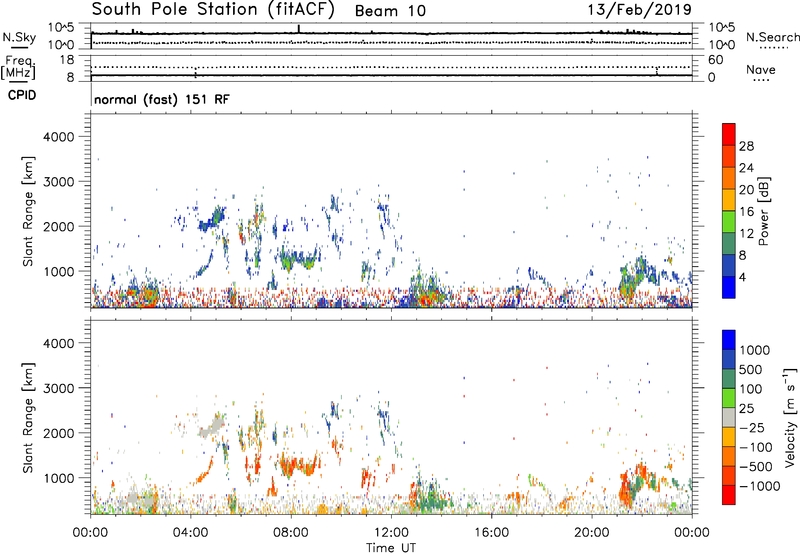Select the -1000 label on Velocity colorbar

tap(759, 486)
